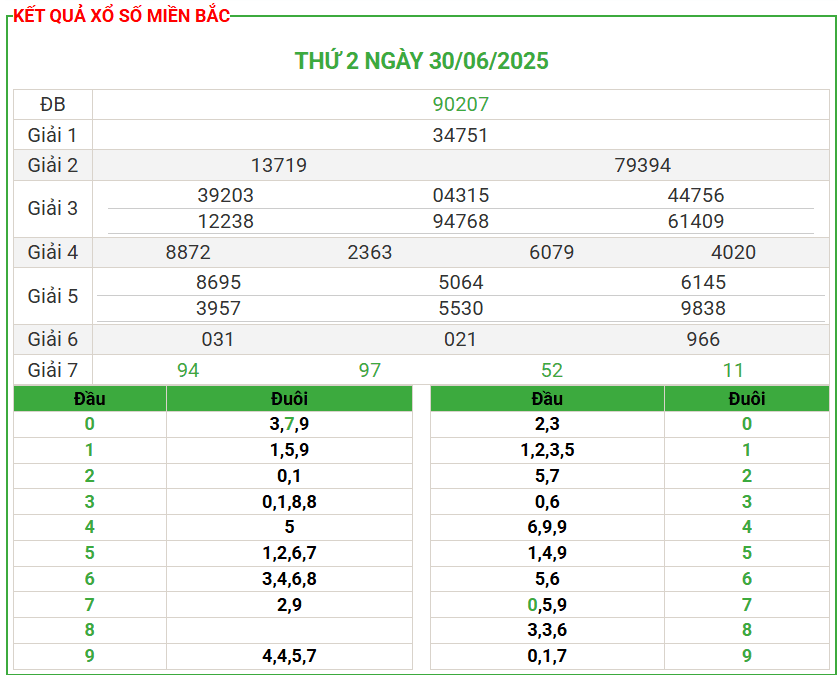Select Giải 5 number 5530
Screen dimensions: 838x677
point(461,308)
